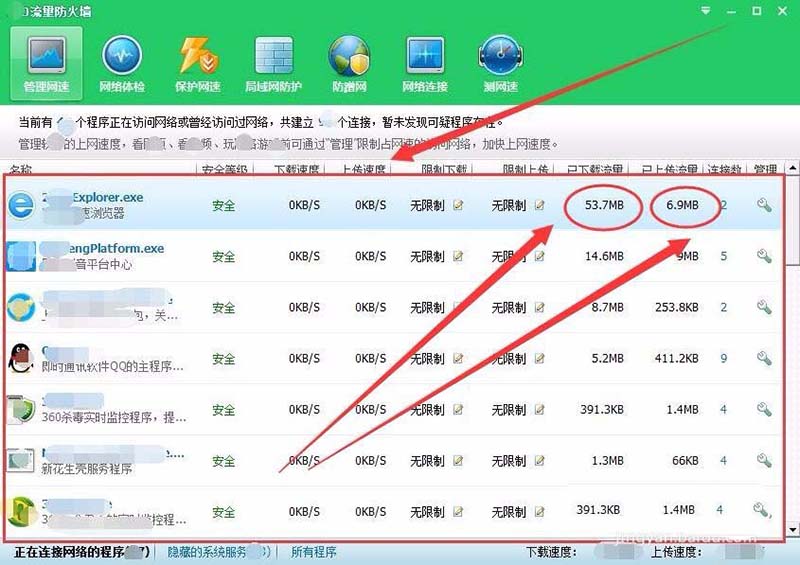Select 正在连接网络的程序 tab
Image resolution: width=800 pixels, height=565 pixels.
coord(80,552)
